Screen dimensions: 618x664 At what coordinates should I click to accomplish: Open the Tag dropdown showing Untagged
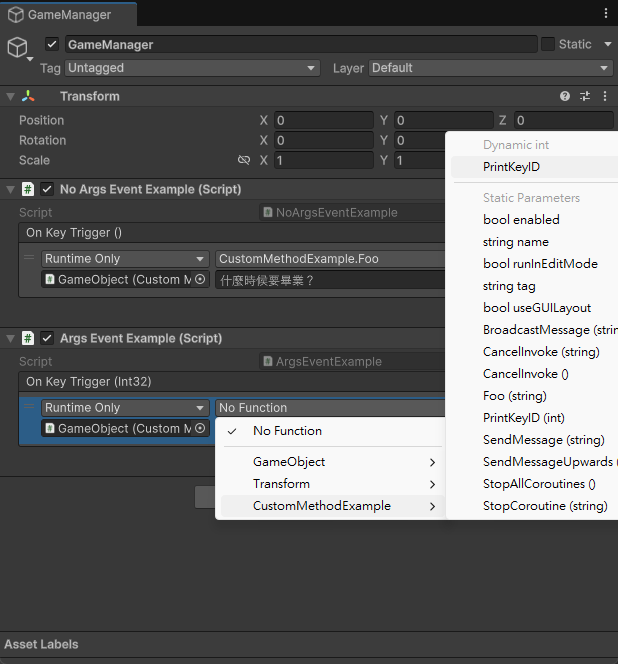click(191, 68)
